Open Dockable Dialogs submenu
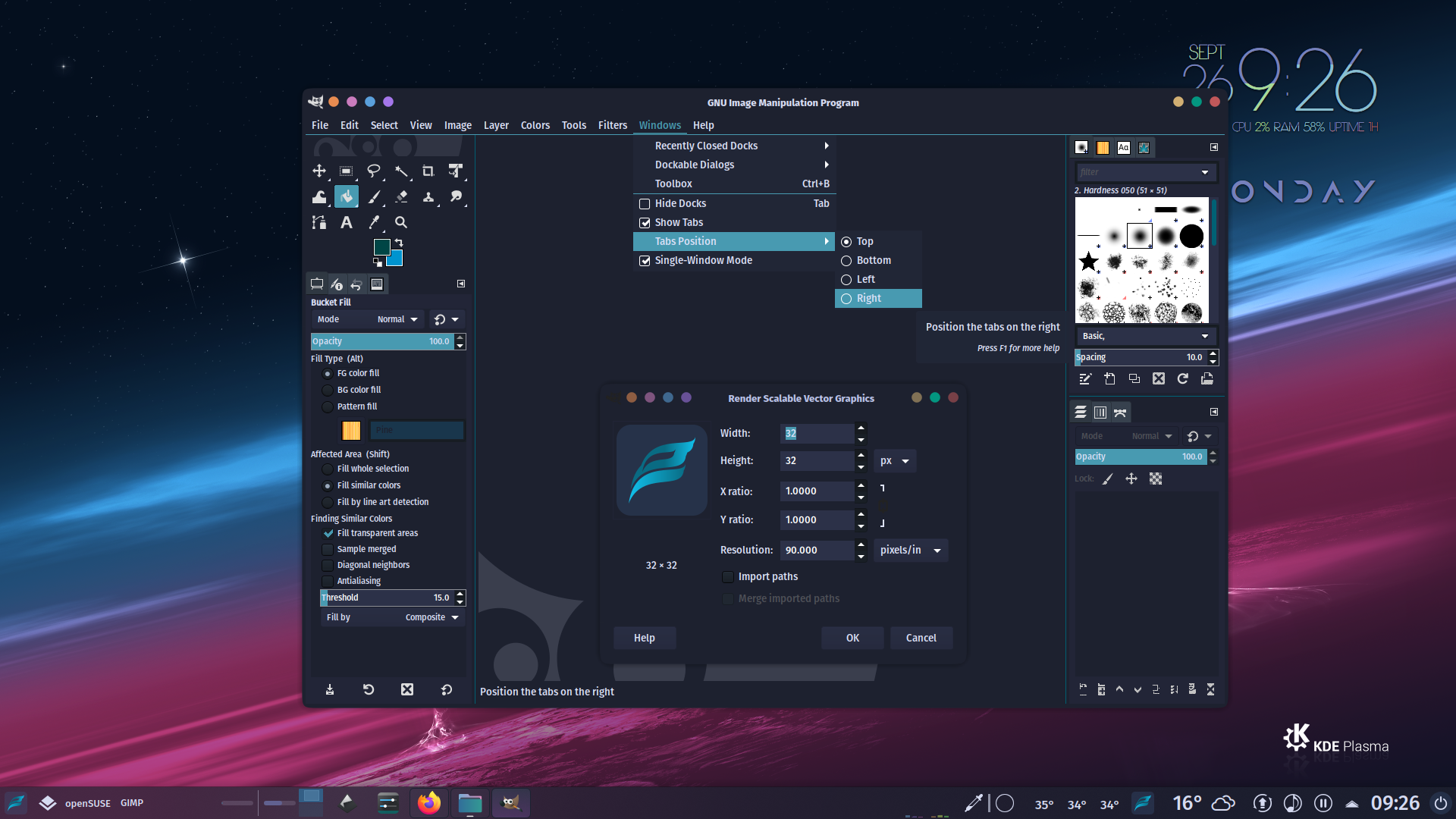Image resolution: width=1456 pixels, height=819 pixels. [x=734, y=165]
